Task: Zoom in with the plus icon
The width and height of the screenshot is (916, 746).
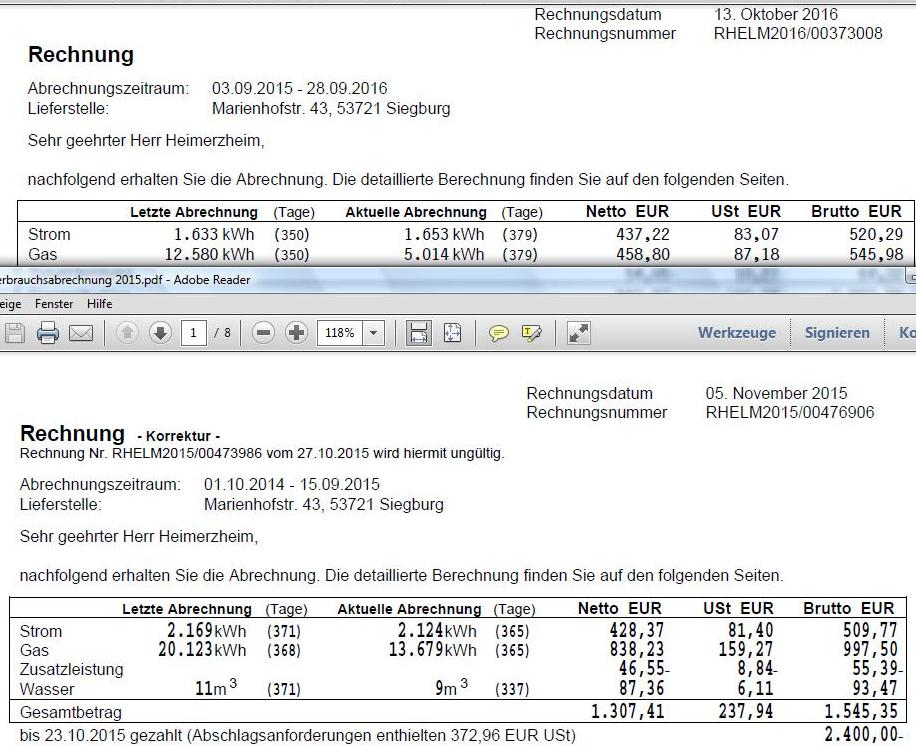Action: point(297,333)
